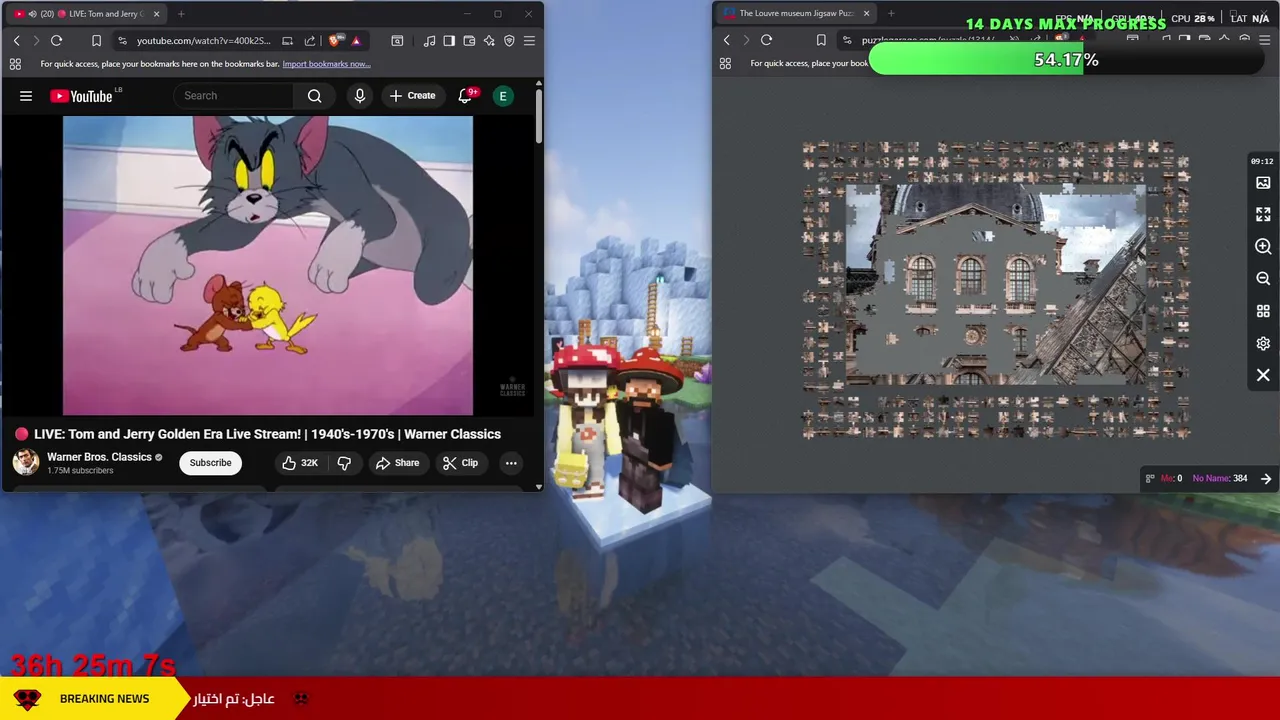1280x720 pixels.
Task: Close the LIVE: Tom and Jerry tab
Action: [156, 14]
